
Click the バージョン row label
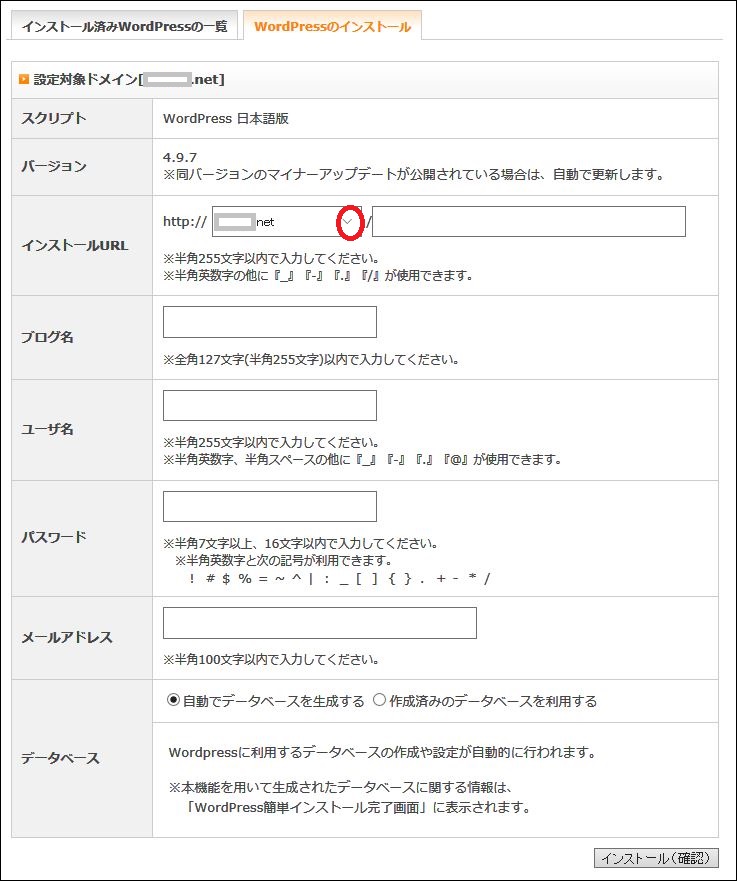(x=53, y=167)
